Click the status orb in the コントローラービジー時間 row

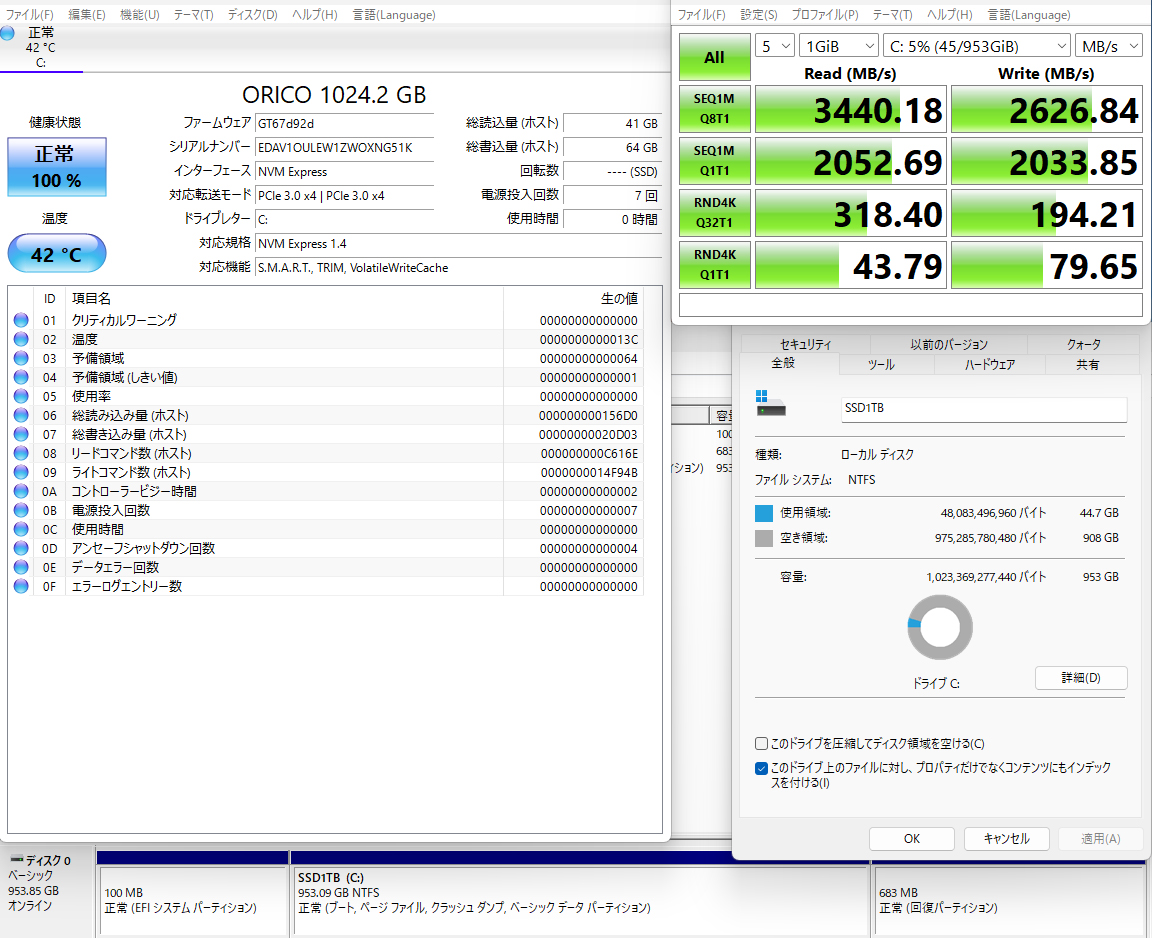21,491
